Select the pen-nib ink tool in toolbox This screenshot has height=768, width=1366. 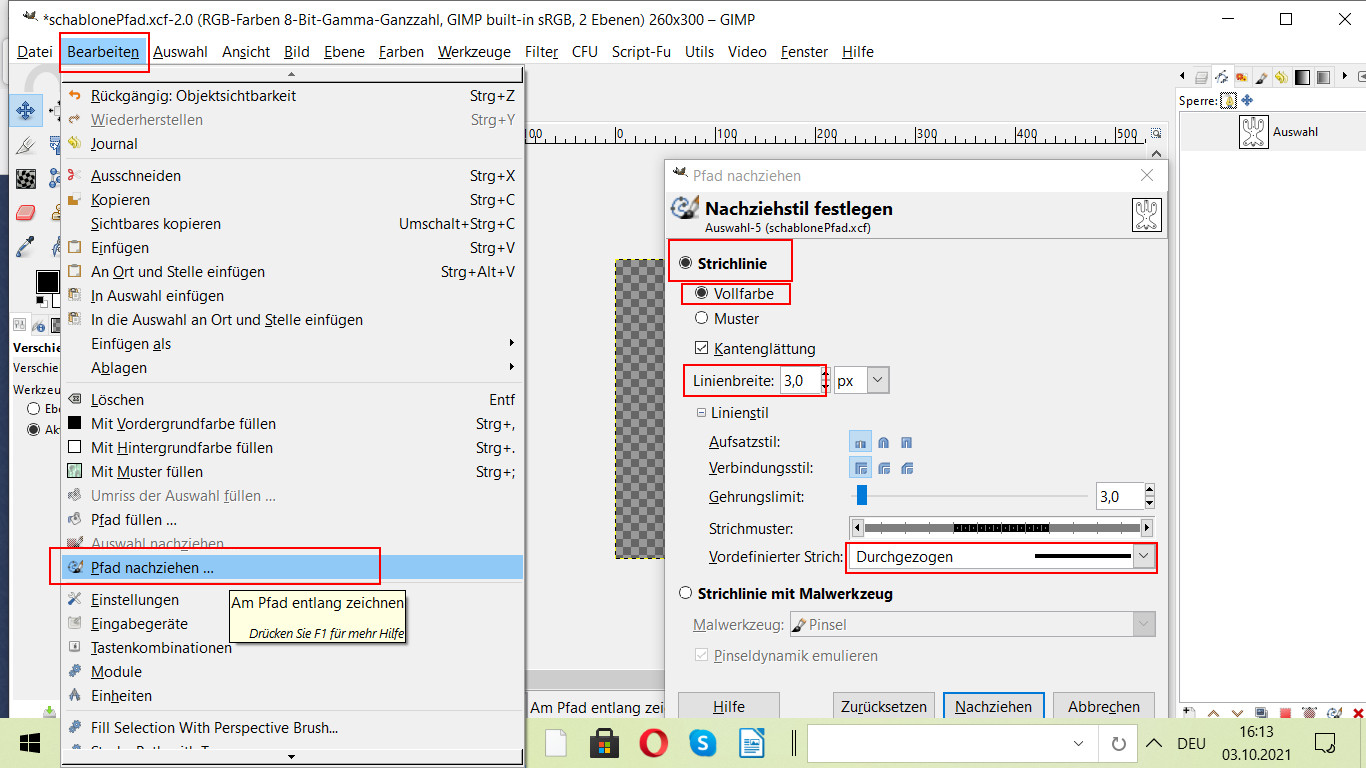(x=26, y=145)
